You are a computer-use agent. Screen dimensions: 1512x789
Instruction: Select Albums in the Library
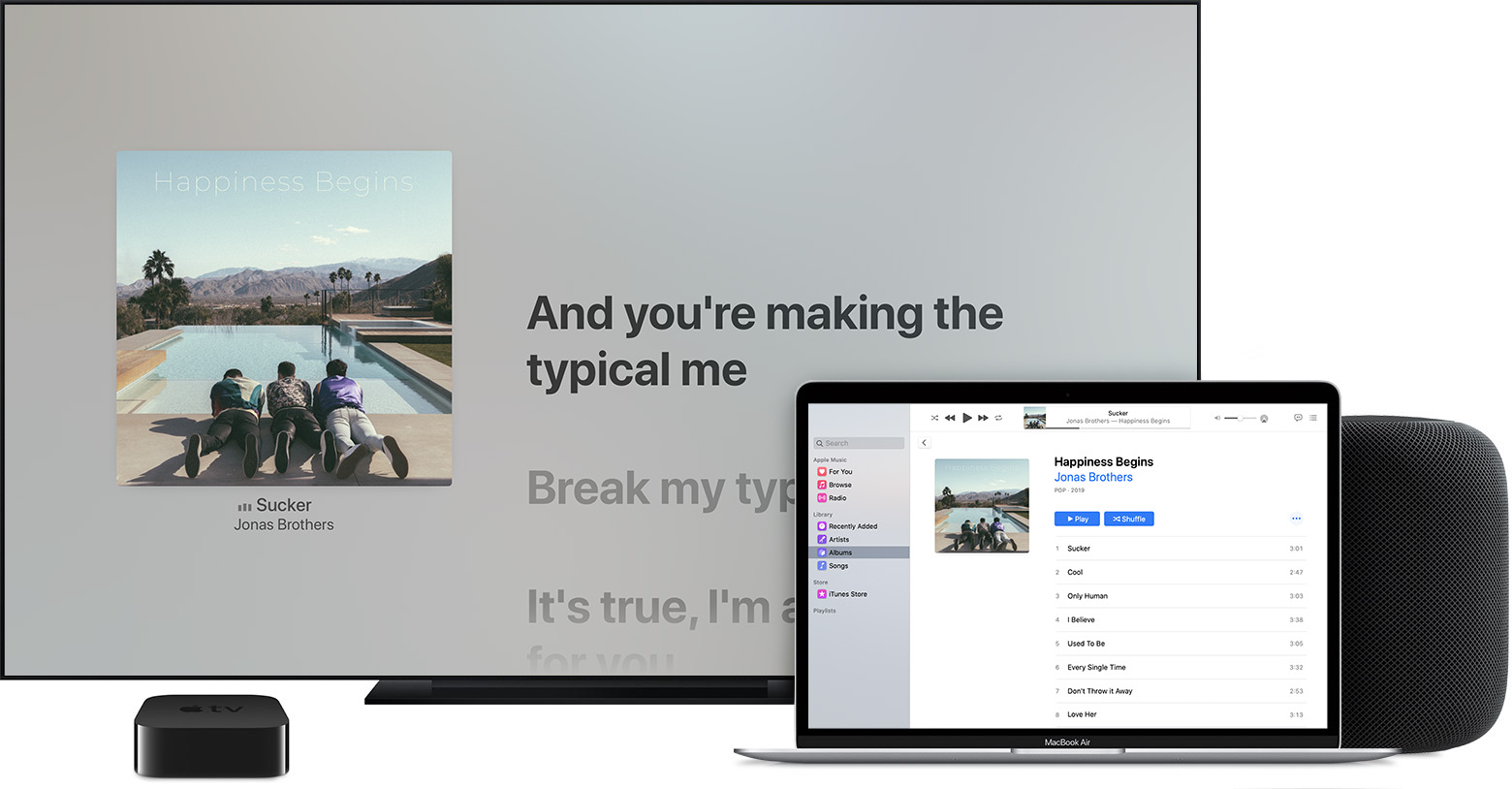[x=859, y=552]
